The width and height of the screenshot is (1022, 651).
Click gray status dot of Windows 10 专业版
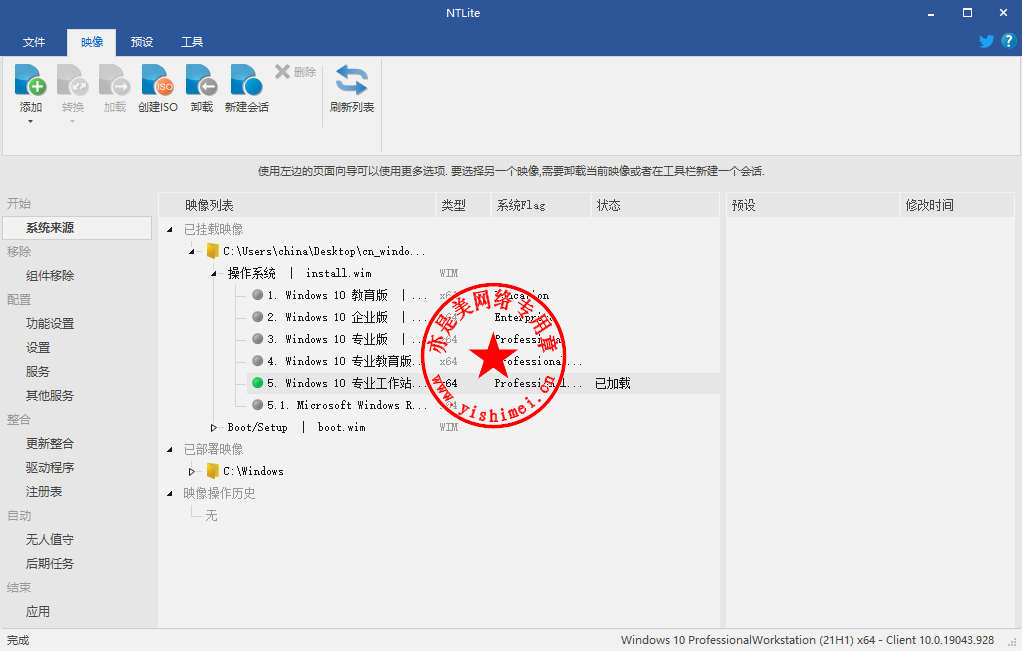click(257, 339)
